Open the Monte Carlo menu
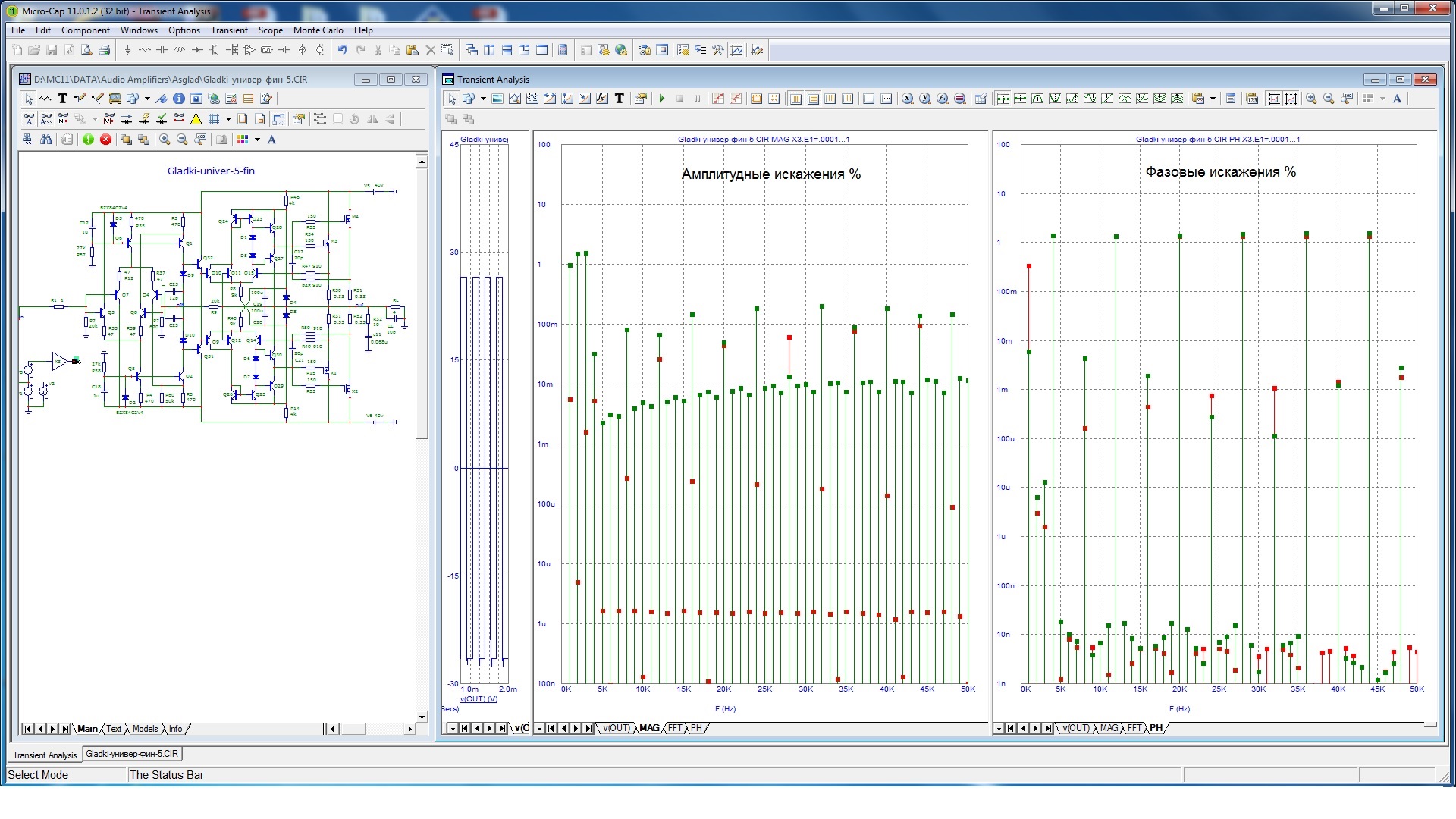Screen dimensions: 1456x819 click(318, 30)
